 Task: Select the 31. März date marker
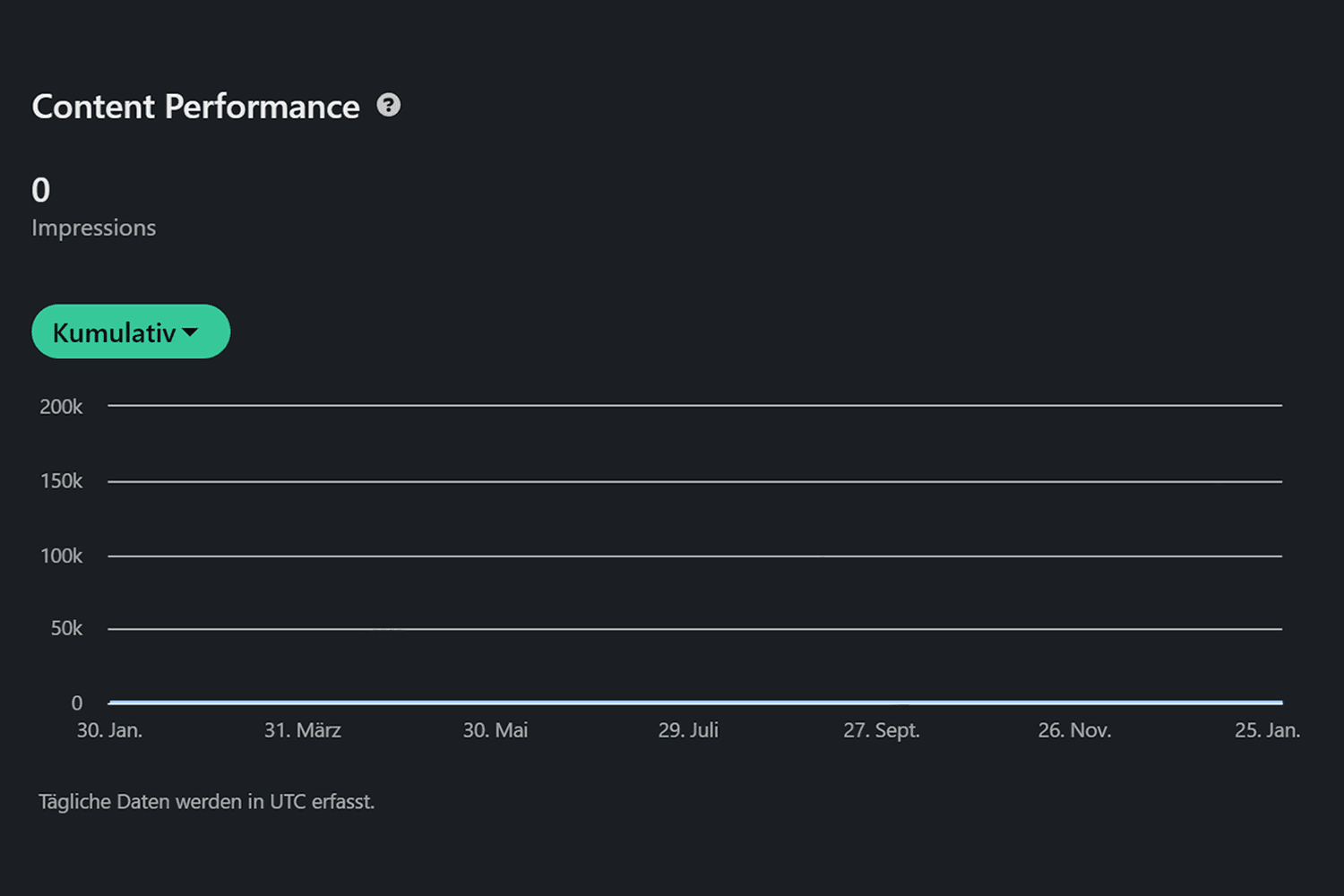tap(303, 730)
